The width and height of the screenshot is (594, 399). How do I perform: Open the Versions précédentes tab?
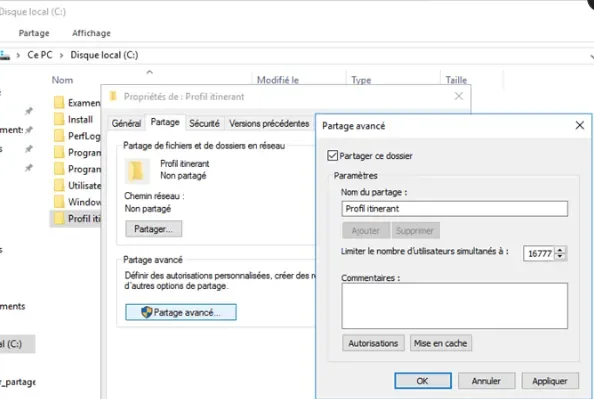(269, 124)
